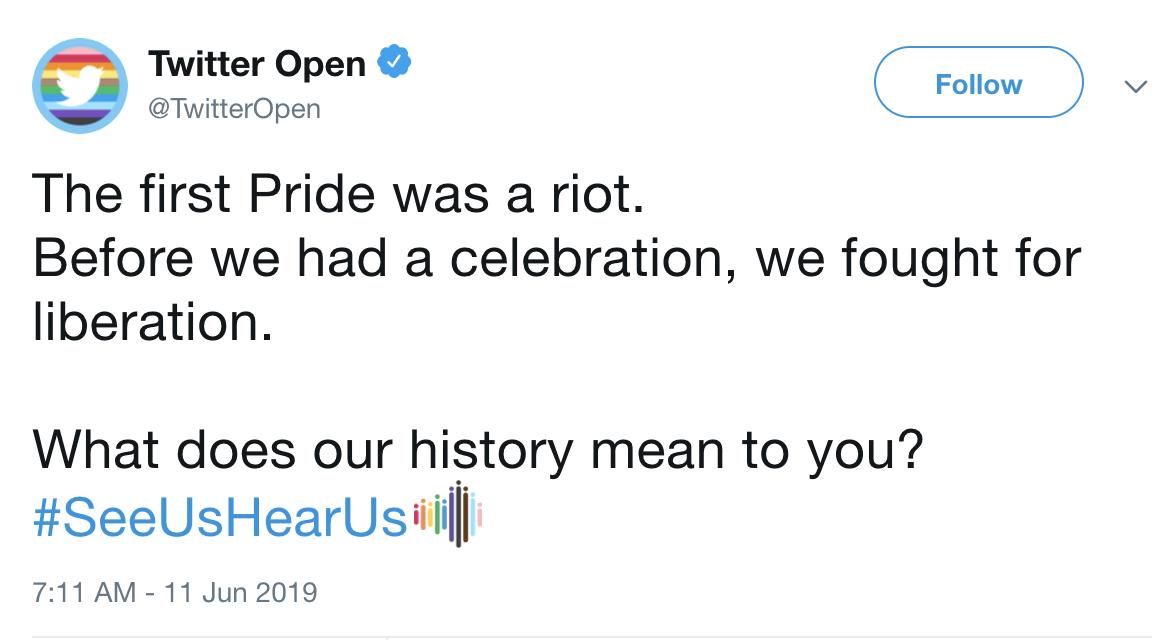Open the #SeeUsHearUs hashtag link
Image resolution: width=1172 pixels, height=640 pixels.
point(220,517)
